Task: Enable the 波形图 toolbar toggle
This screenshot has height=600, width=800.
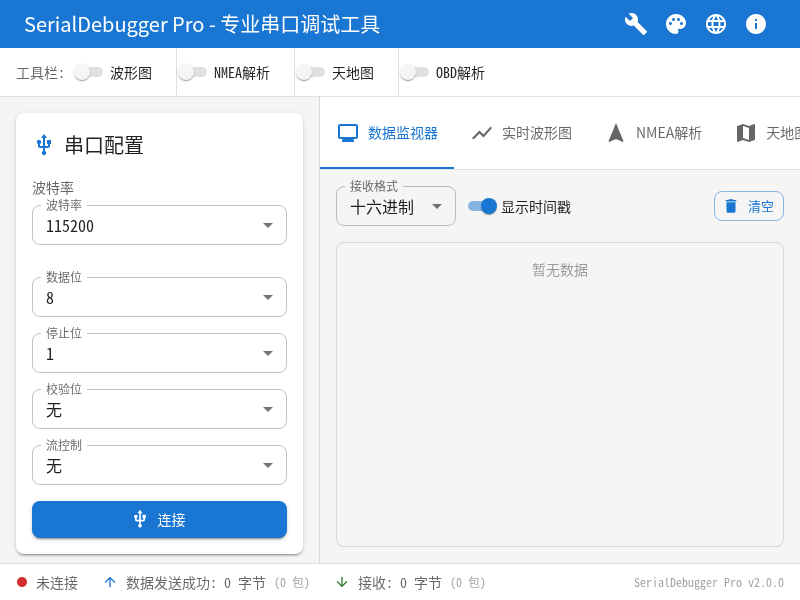Action: 88,73
